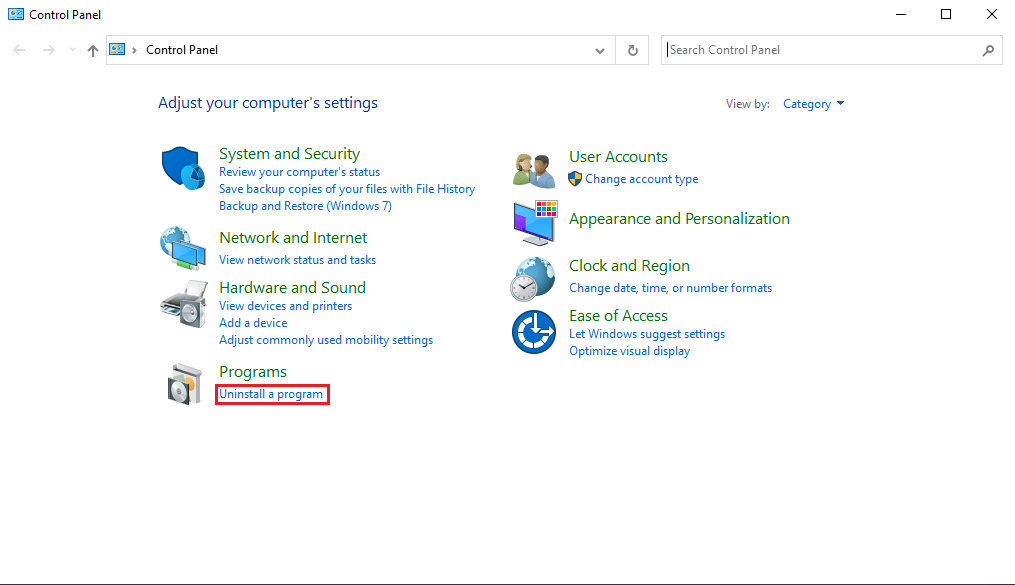Image resolution: width=1015 pixels, height=585 pixels.
Task: Open Appearance and Personalization monitor icon
Action: (533, 220)
